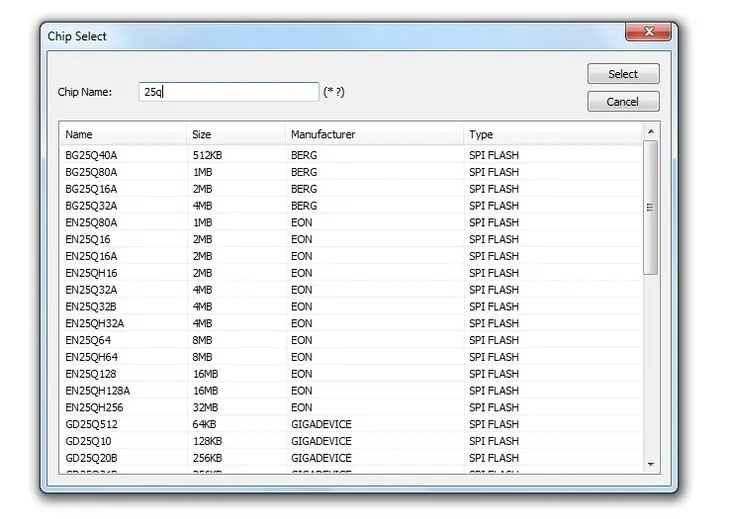Select the BG25Q16A chip row
730x519 pixels.
coord(351,189)
